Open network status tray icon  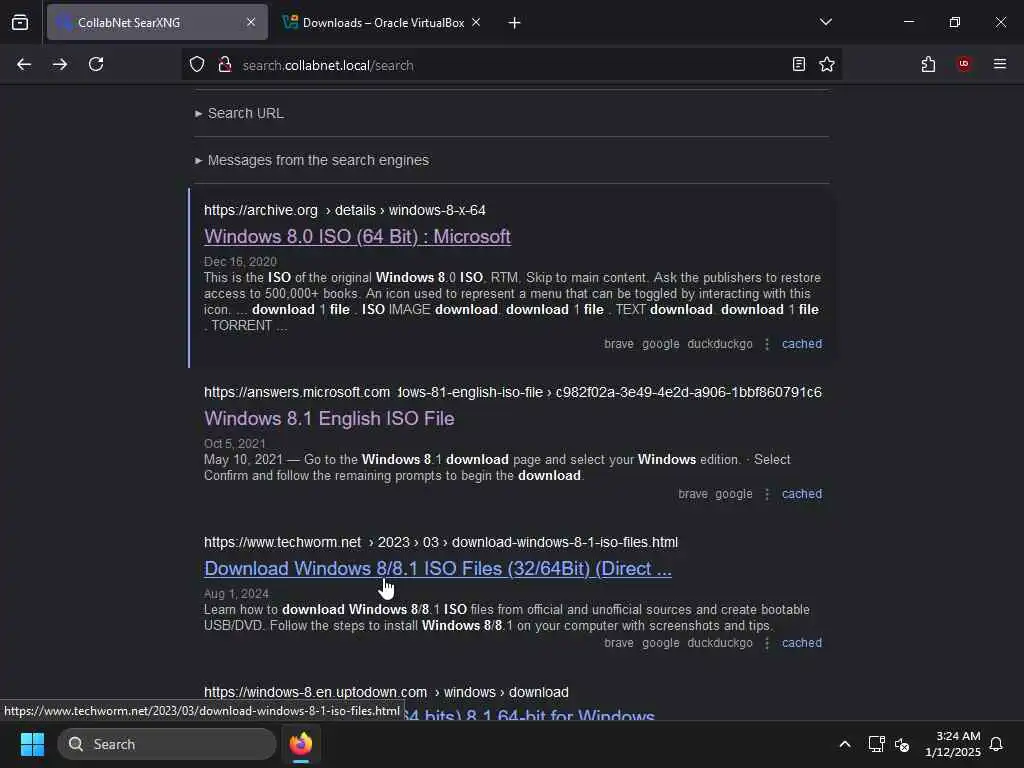coord(876,744)
